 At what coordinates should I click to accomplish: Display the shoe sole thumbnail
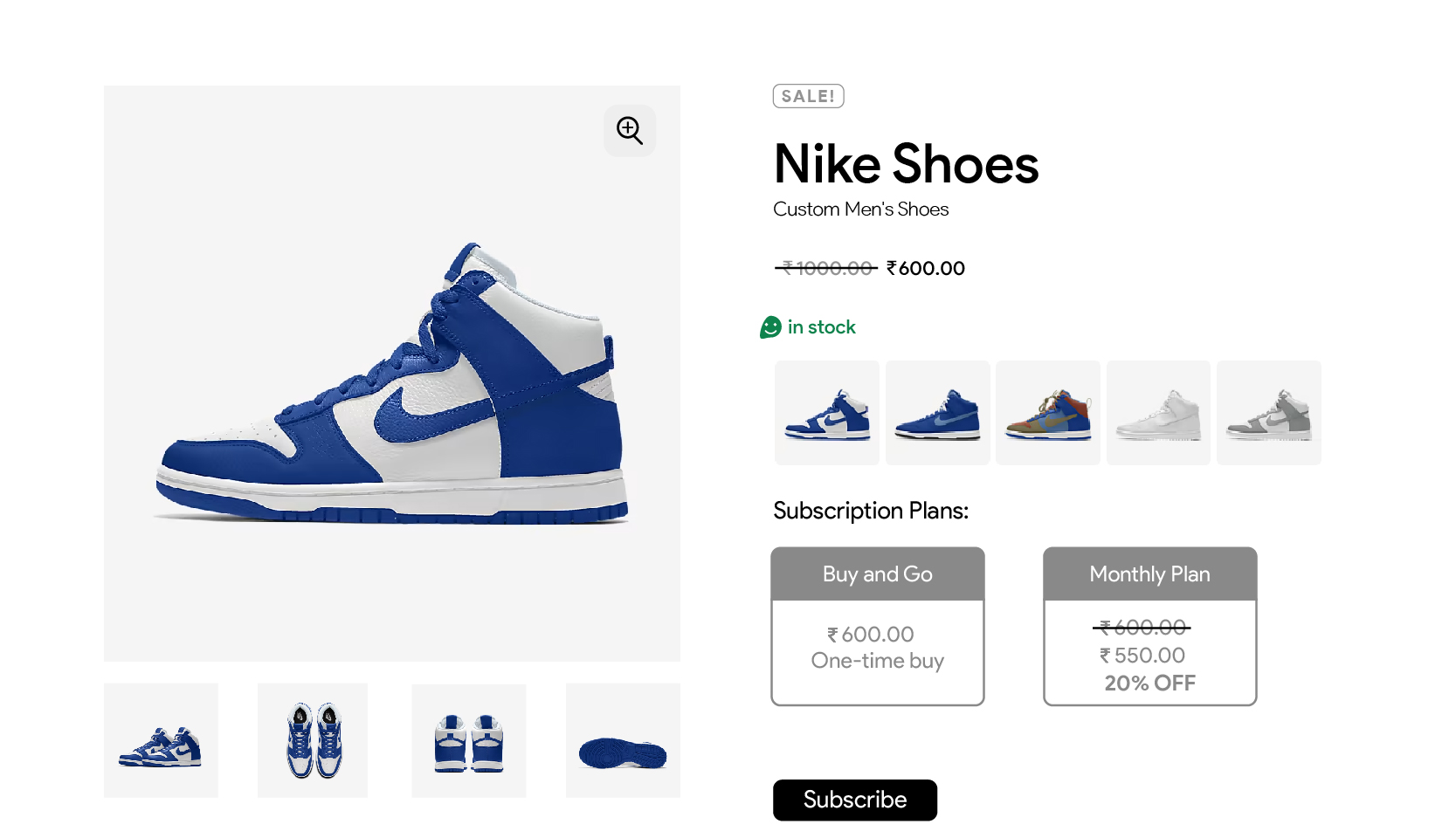coord(623,740)
